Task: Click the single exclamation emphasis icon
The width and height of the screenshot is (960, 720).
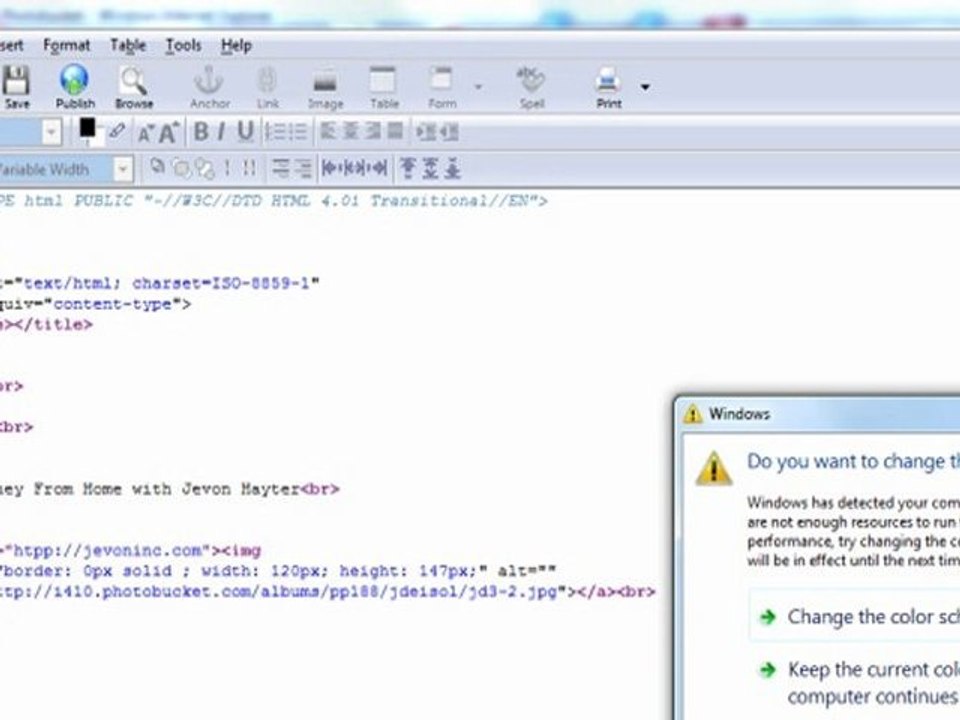Action: click(228, 168)
